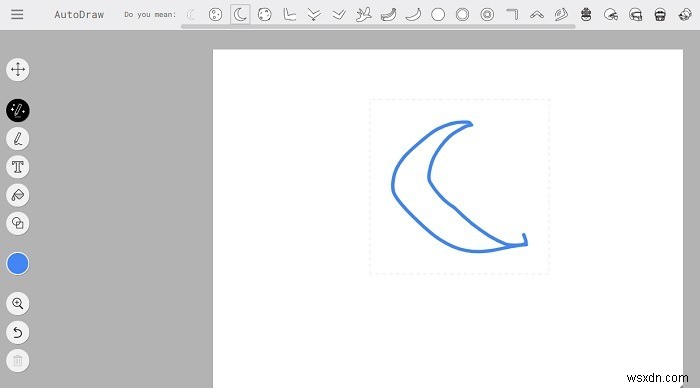The width and height of the screenshot is (700, 388).
Task: Click the suggestion bar horizontal scrollbar
Action: 378,27
